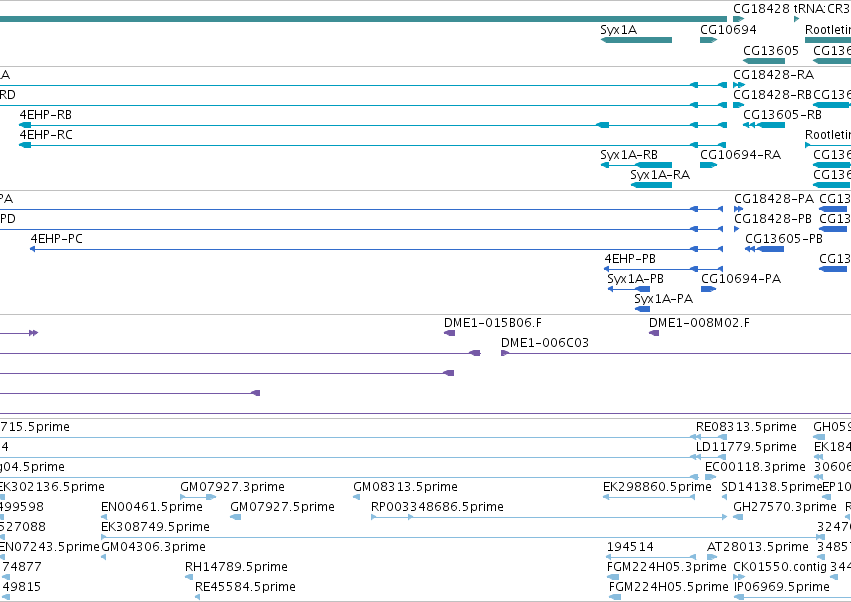
Task: Select the GM04306.3prime EST label
Action: point(154,548)
